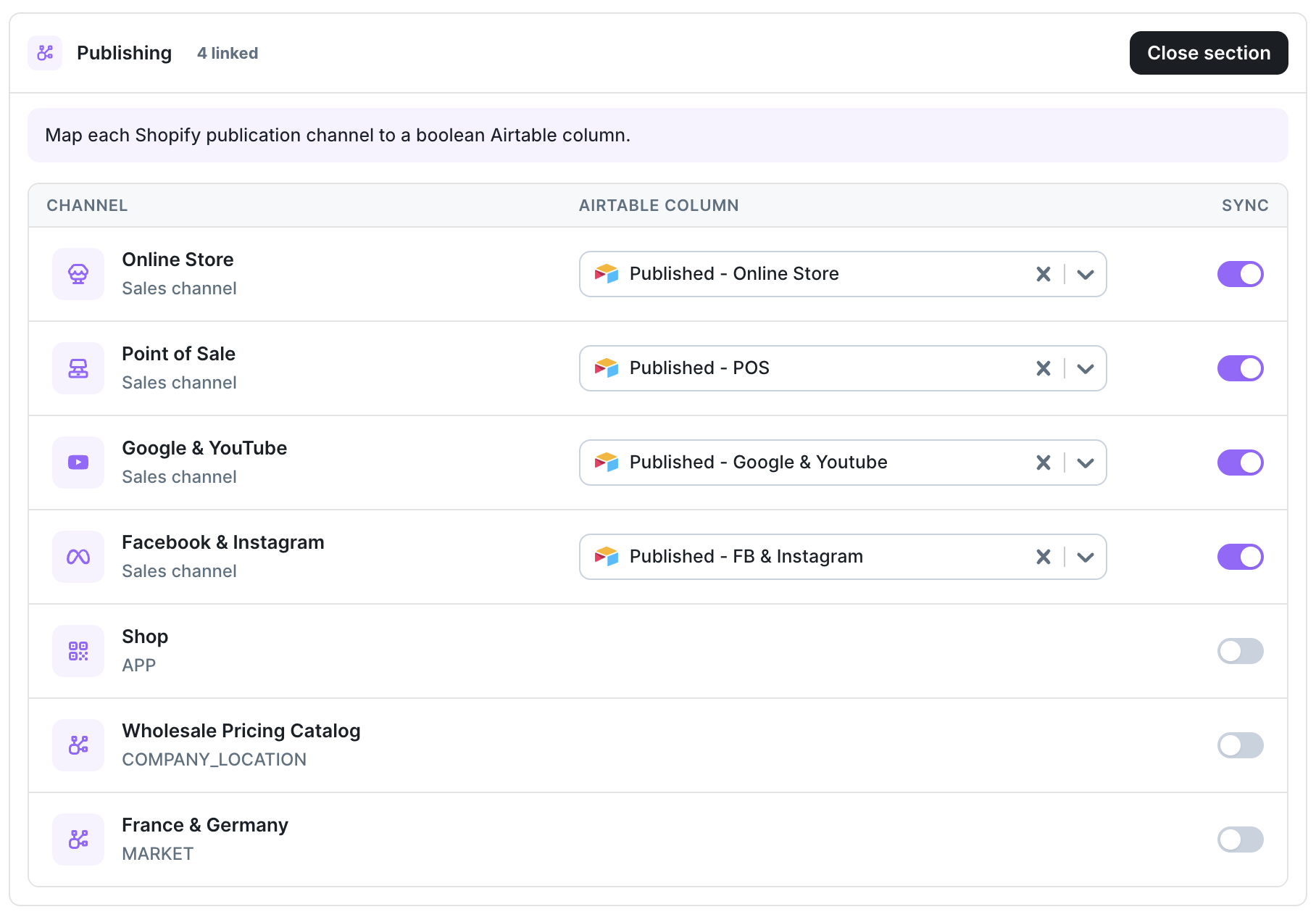Click the Published - Online Store combo box

coord(843,274)
